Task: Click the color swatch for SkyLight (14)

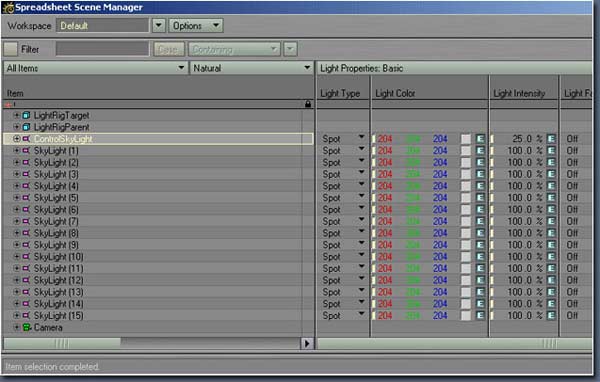Action: [466, 304]
